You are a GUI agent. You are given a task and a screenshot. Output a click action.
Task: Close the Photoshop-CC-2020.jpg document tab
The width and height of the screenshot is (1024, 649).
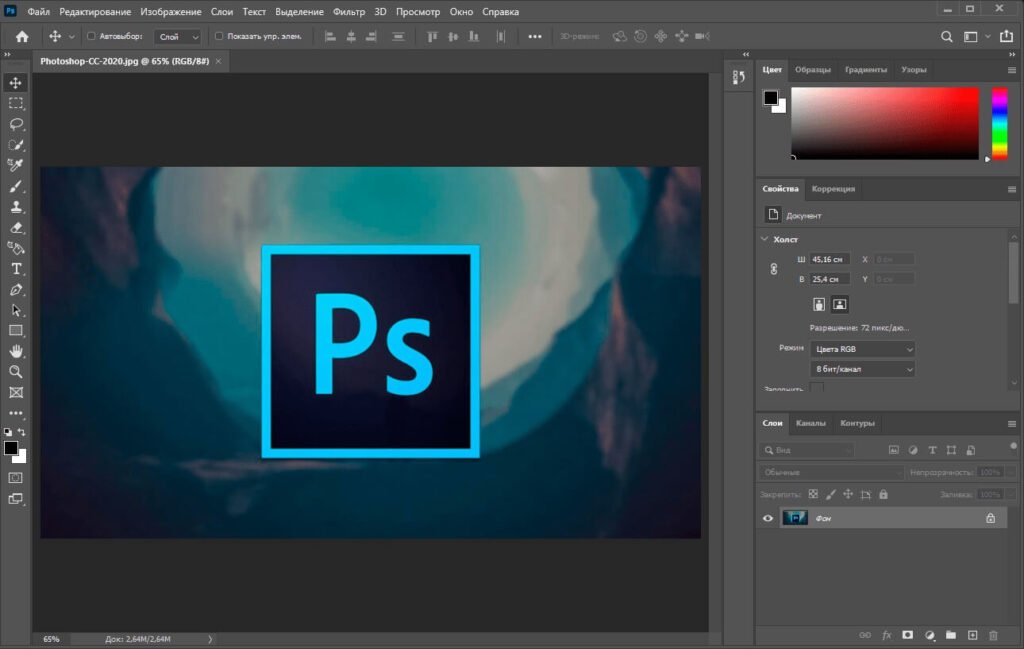pyautogui.click(x=218, y=61)
